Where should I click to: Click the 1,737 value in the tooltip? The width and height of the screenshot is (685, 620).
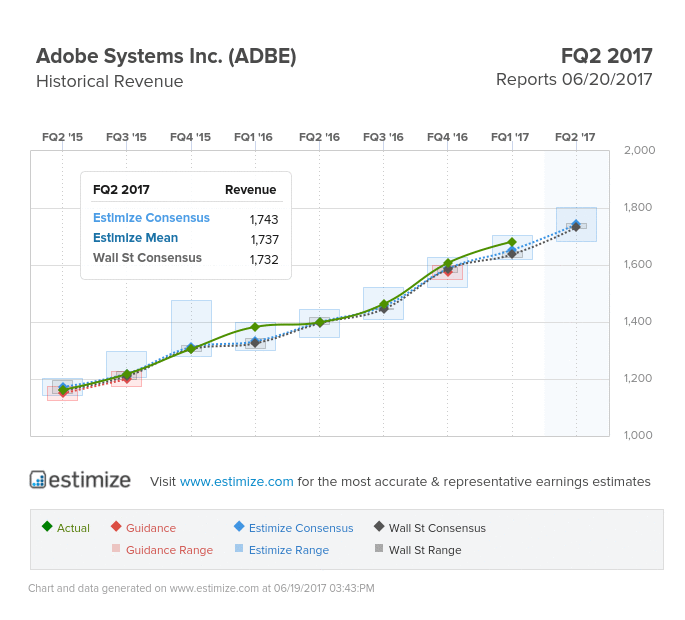pos(264,239)
